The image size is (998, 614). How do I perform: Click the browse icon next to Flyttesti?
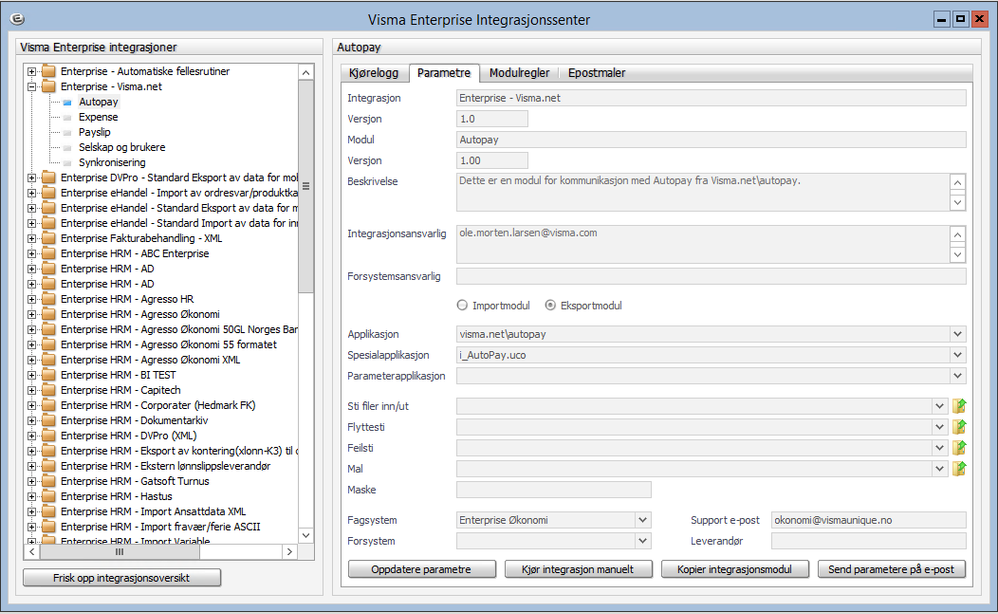(959, 427)
